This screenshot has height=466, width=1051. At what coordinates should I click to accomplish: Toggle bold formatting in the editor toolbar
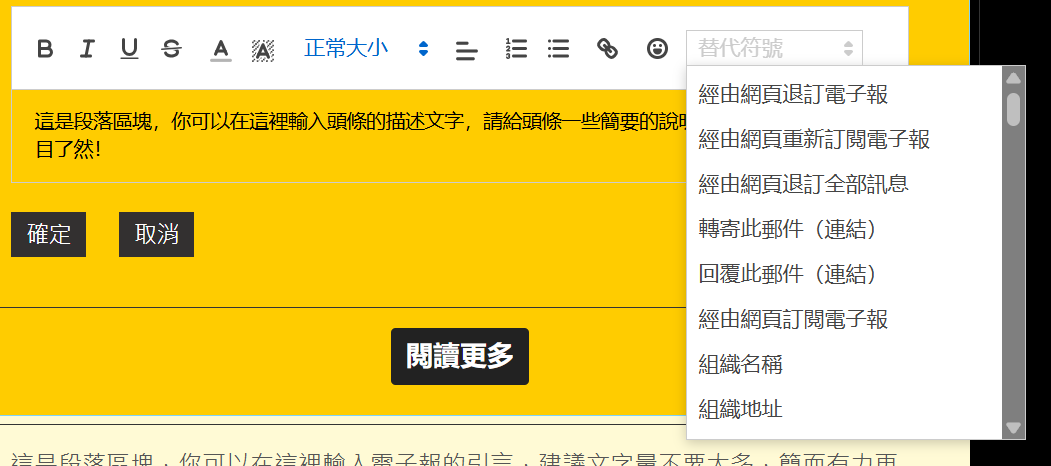[45, 48]
